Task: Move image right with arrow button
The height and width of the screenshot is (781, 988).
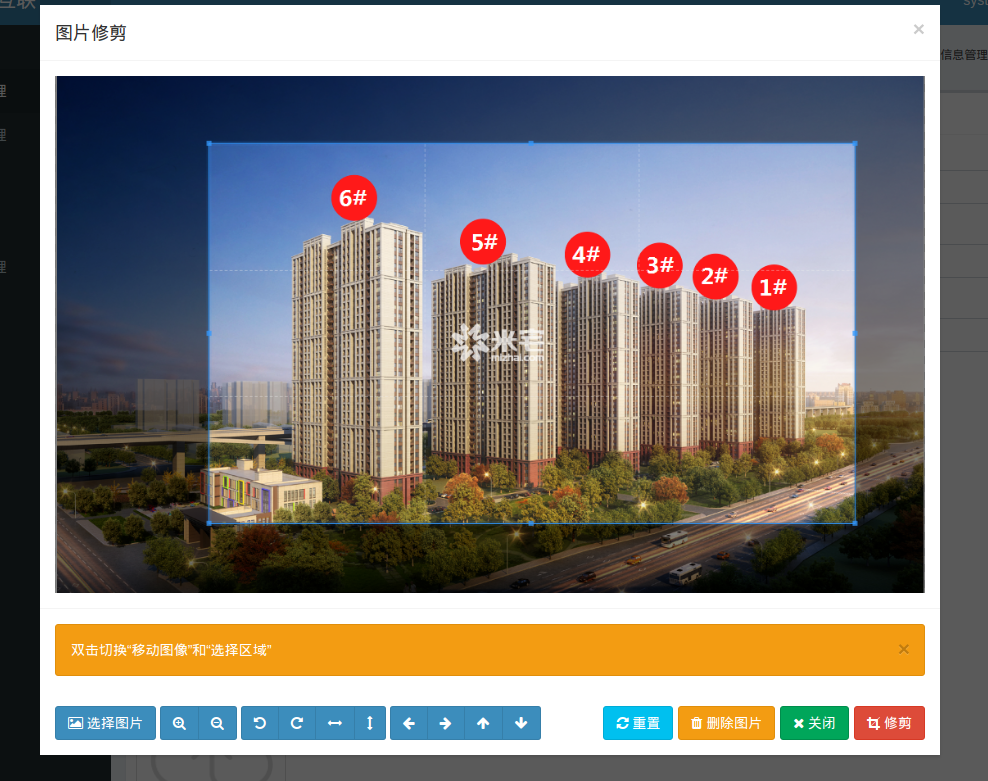Action: (x=446, y=723)
